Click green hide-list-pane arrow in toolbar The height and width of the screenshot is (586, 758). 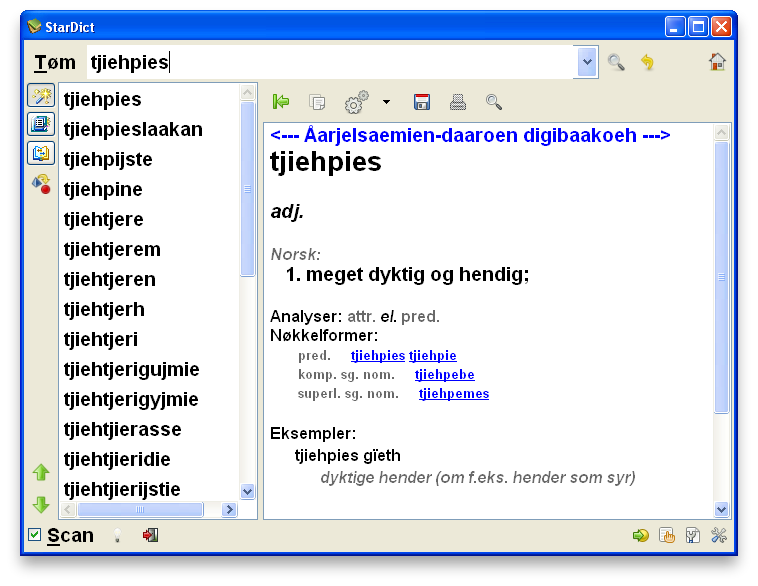pyautogui.click(x=280, y=102)
